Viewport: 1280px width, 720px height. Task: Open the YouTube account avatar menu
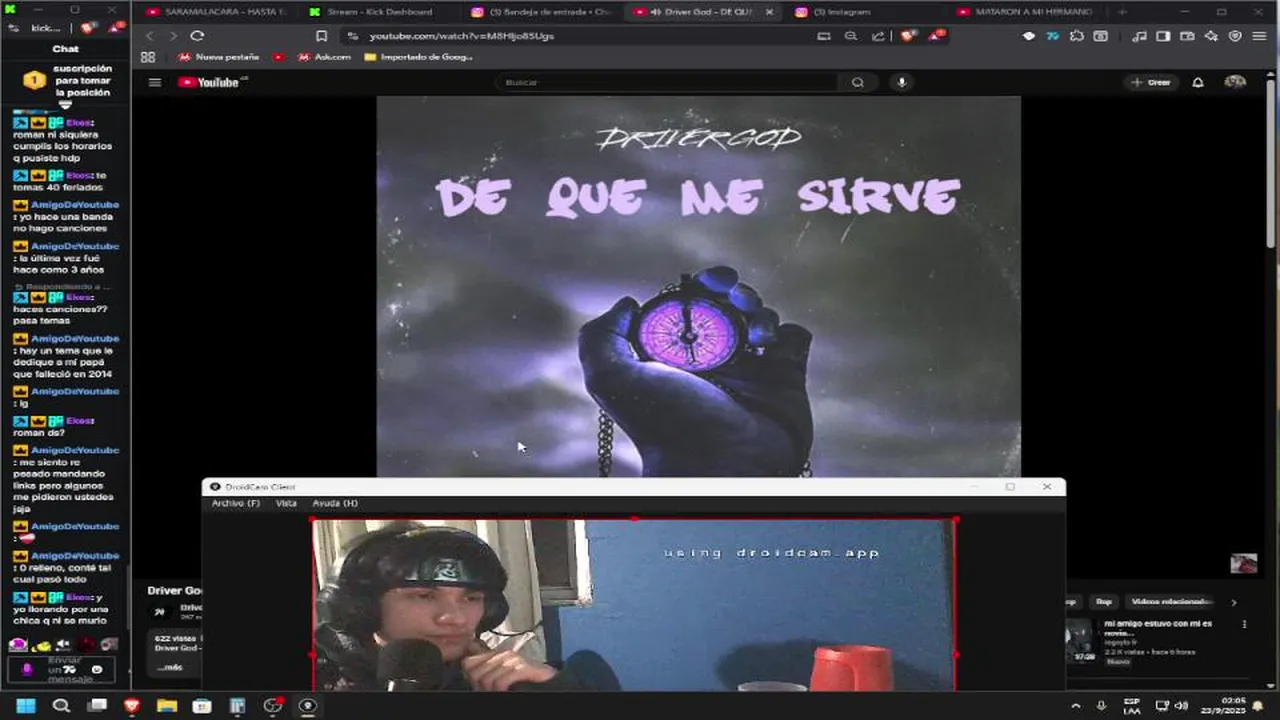[x=1235, y=82]
